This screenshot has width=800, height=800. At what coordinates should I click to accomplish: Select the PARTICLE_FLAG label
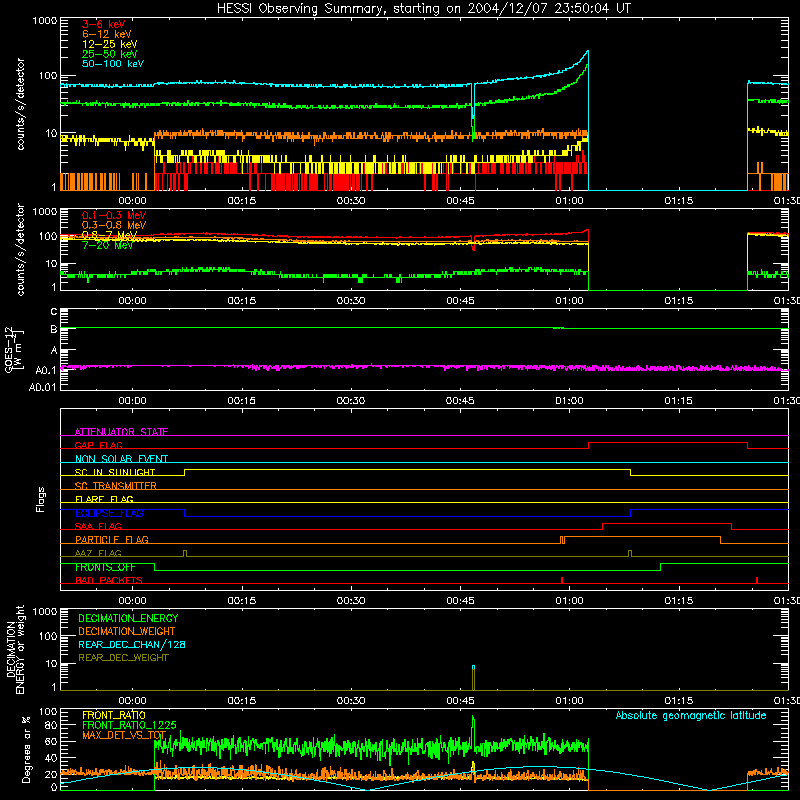[x=112, y=539]
